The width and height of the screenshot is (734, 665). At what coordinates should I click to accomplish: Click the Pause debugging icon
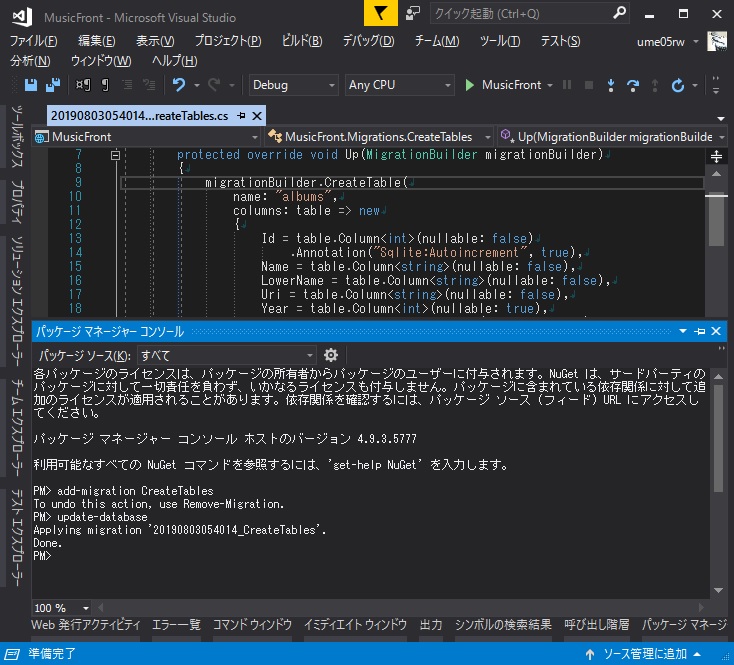[567, 85]
